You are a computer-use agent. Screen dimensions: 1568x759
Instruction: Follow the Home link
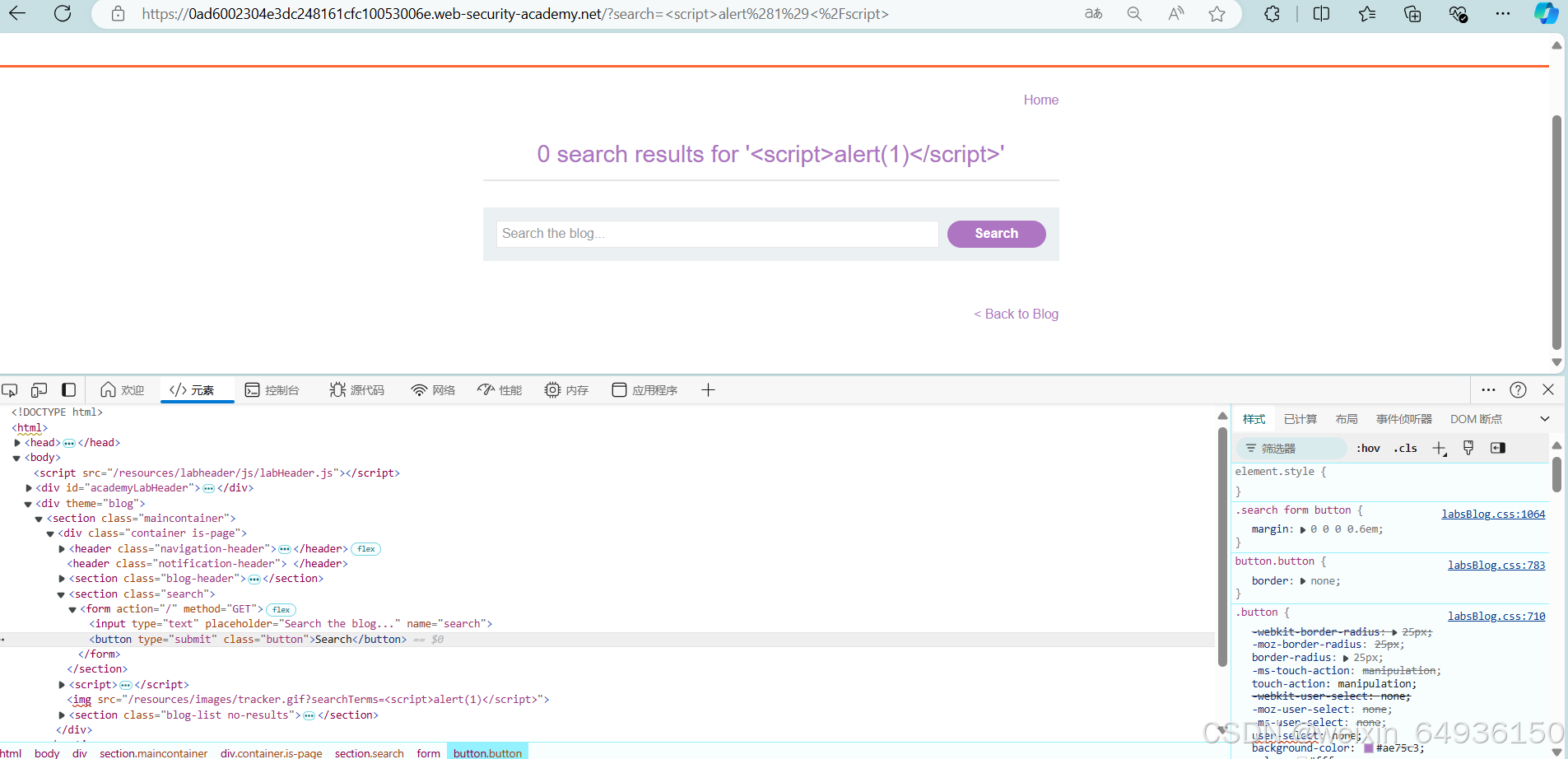coord(1041,100)
